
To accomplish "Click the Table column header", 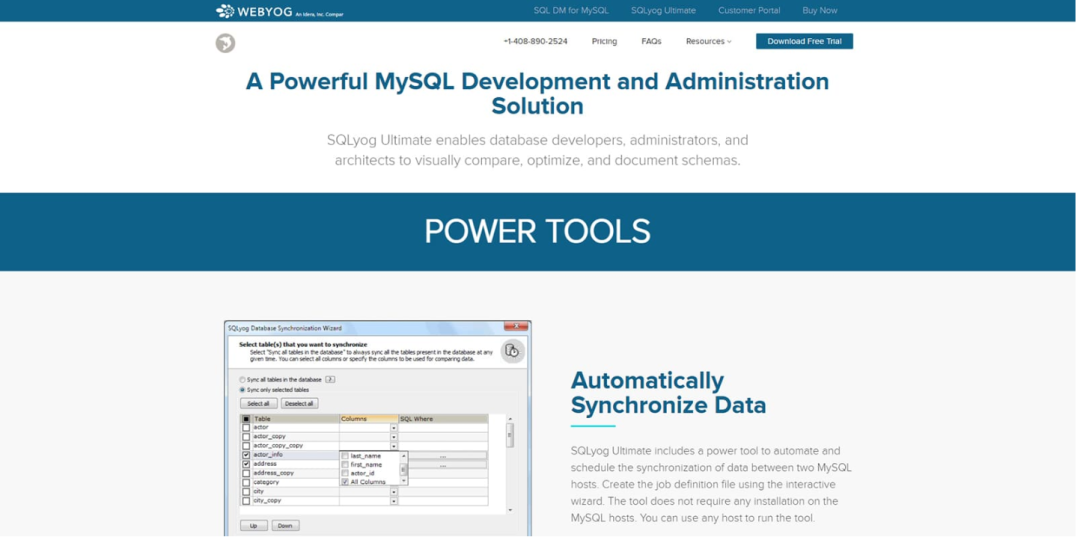I will pos(295,419).
